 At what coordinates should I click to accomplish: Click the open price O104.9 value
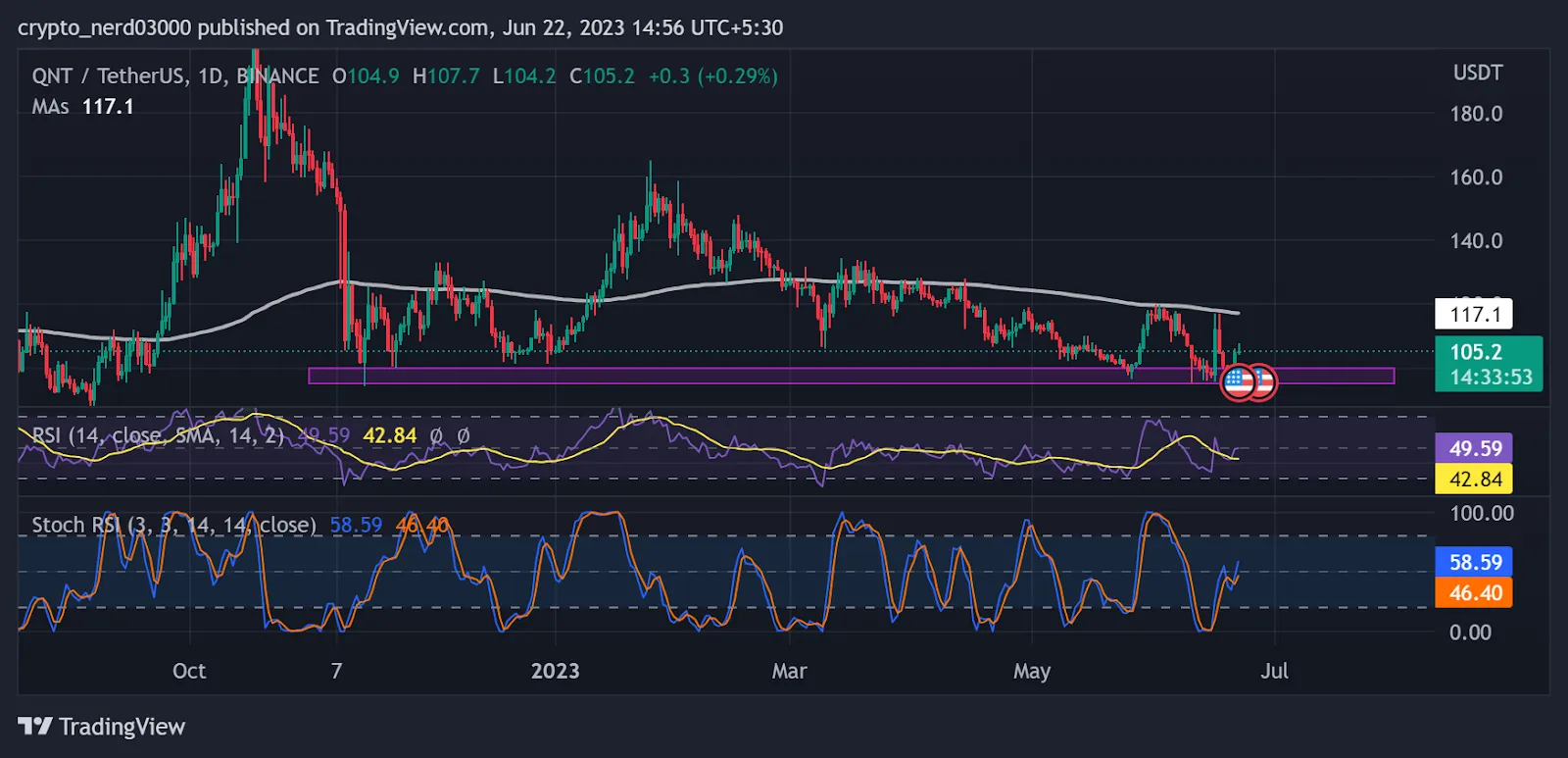point(366,76)
